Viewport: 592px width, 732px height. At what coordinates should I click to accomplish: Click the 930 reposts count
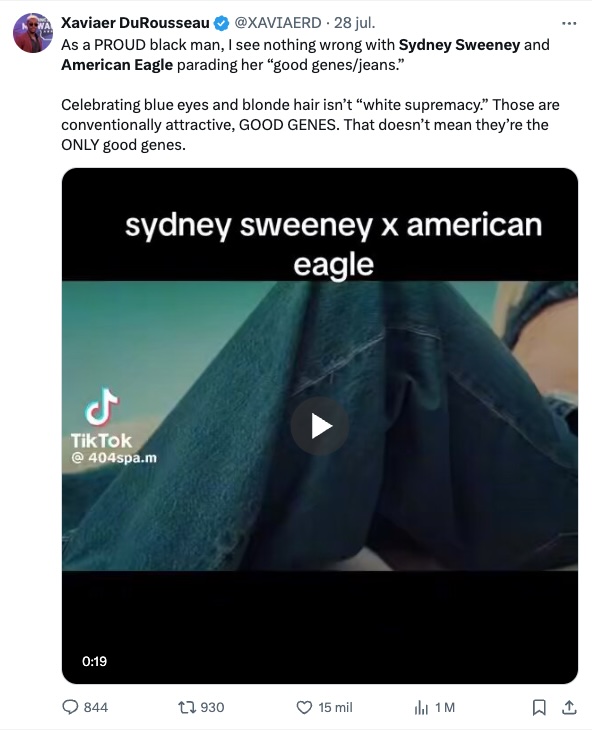point(212,707)
